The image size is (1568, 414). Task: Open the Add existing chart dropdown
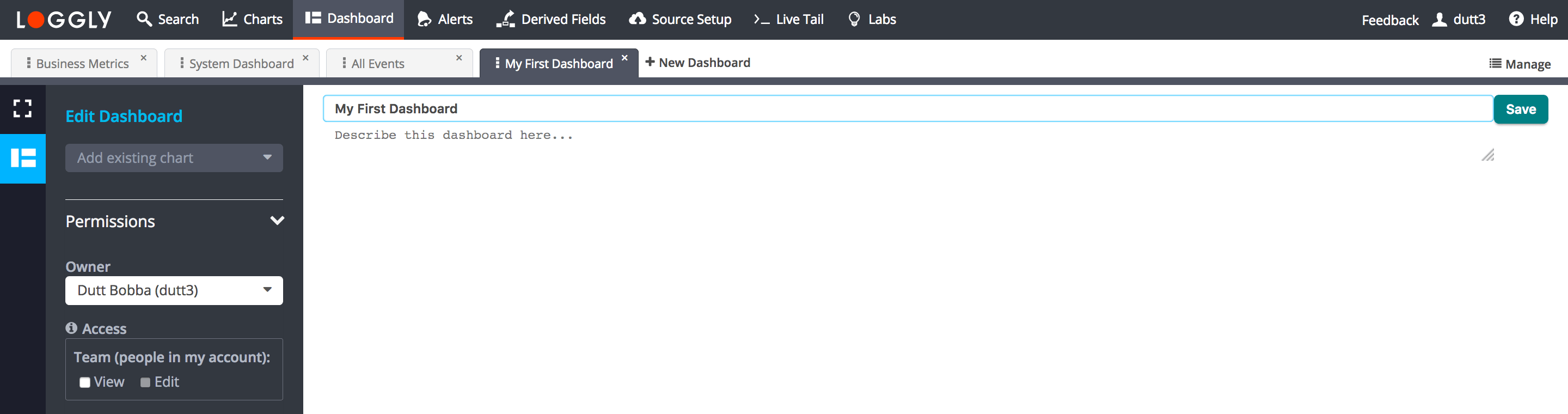click(174, 157)
